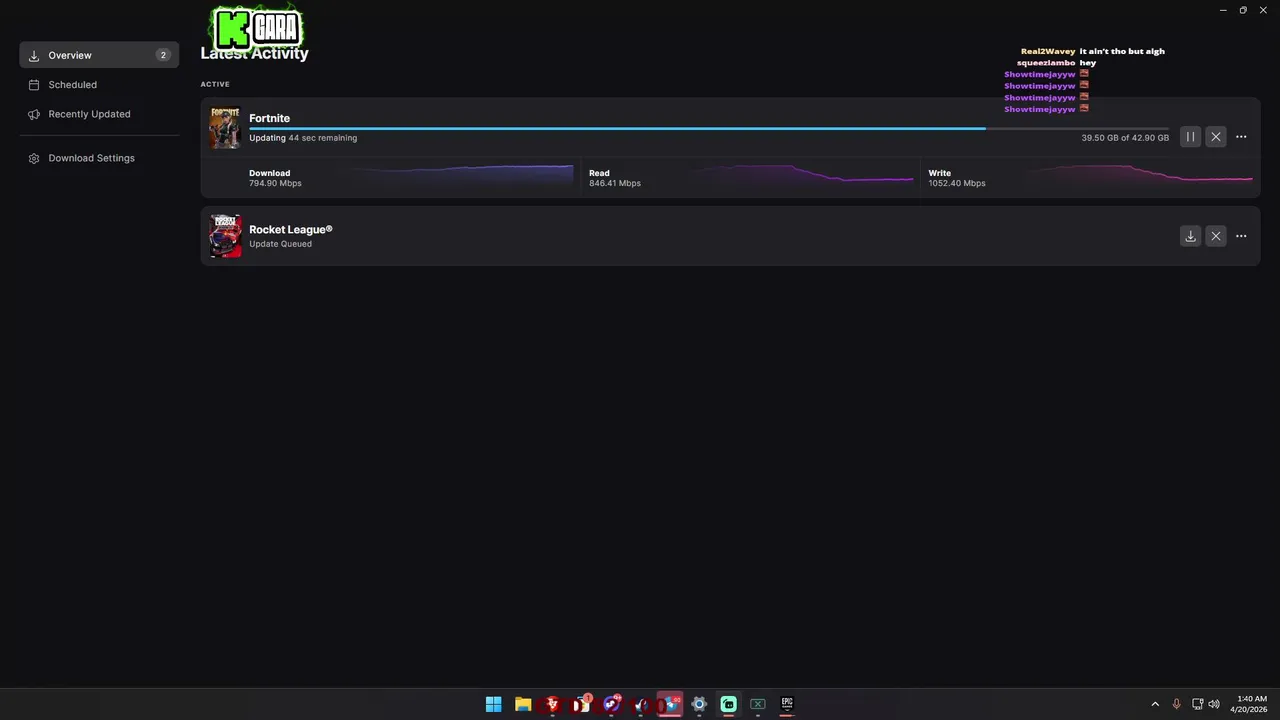Click the Overview count badge showing 2

click(163, 55)
